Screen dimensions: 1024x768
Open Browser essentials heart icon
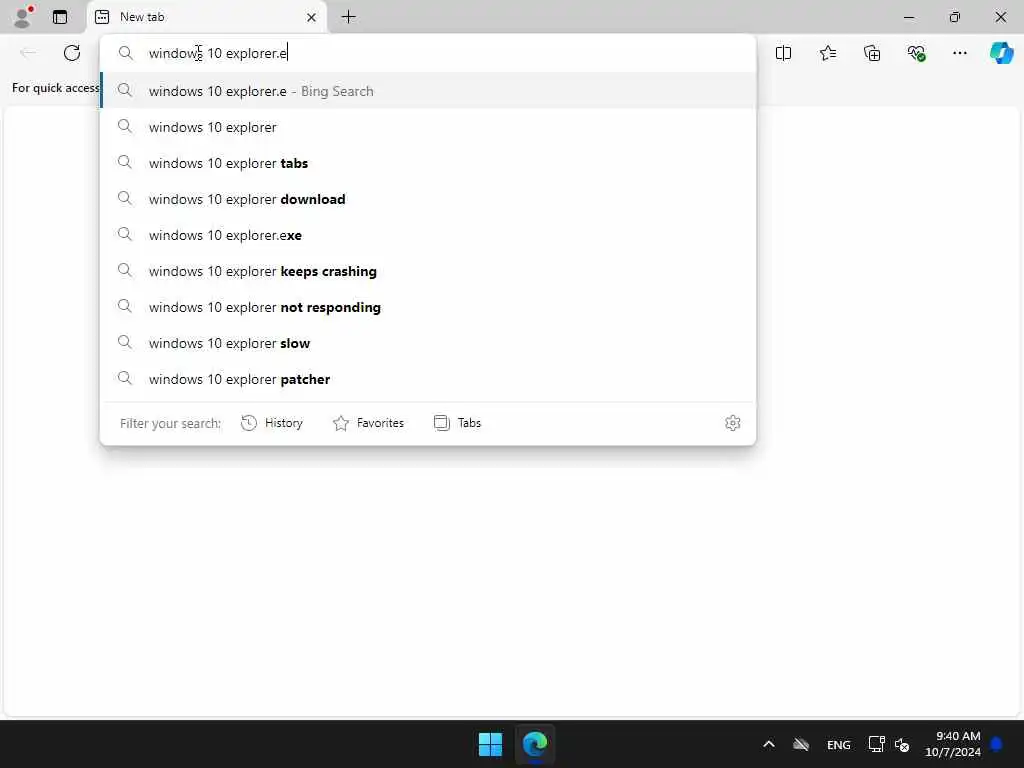coord(916,53)
